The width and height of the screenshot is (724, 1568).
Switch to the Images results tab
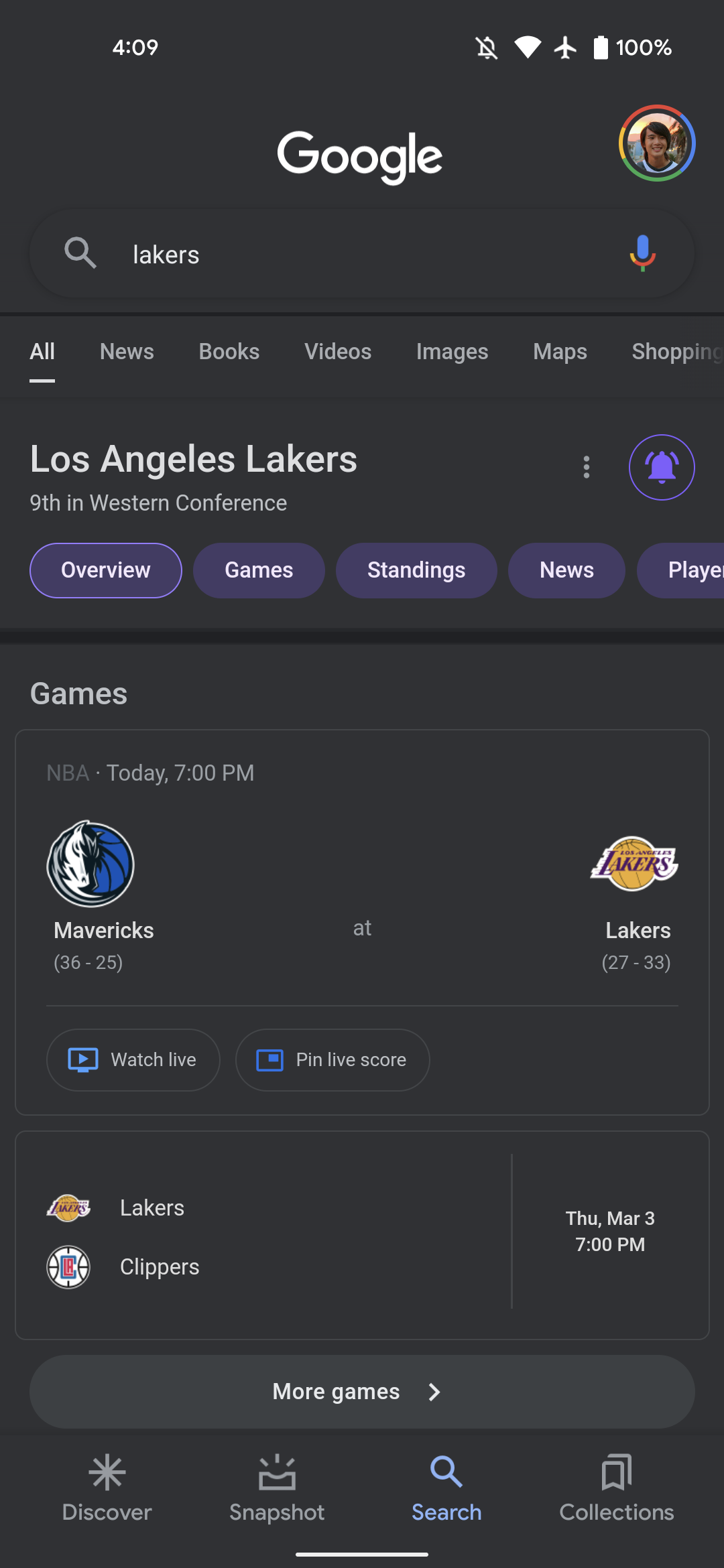(452, 352)
